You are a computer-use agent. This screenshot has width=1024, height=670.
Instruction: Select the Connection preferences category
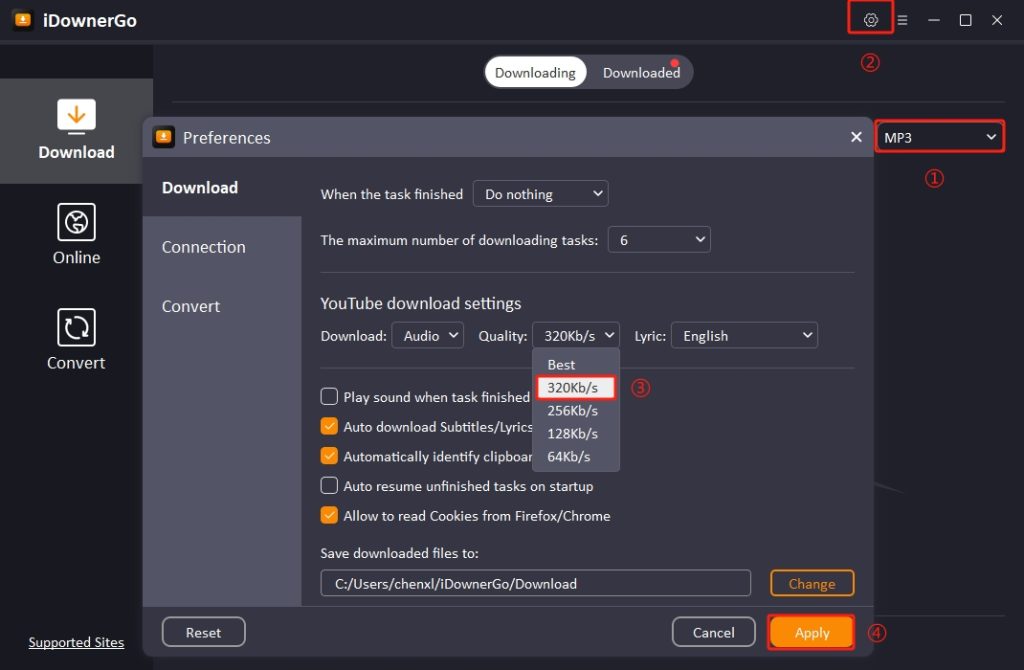pos(222,247)
